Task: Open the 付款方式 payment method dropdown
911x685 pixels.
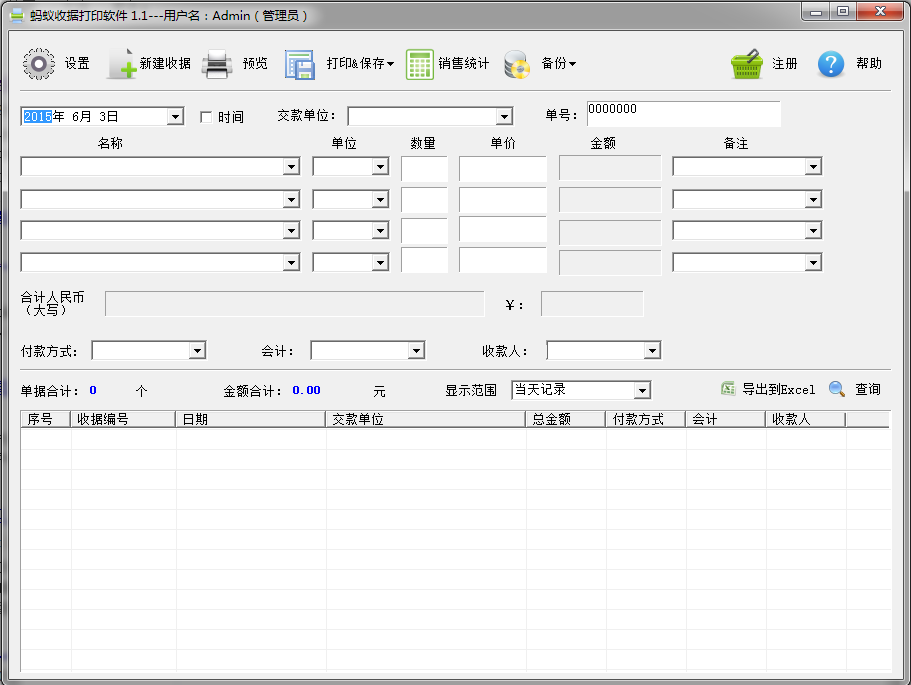Action: (197, 350)
